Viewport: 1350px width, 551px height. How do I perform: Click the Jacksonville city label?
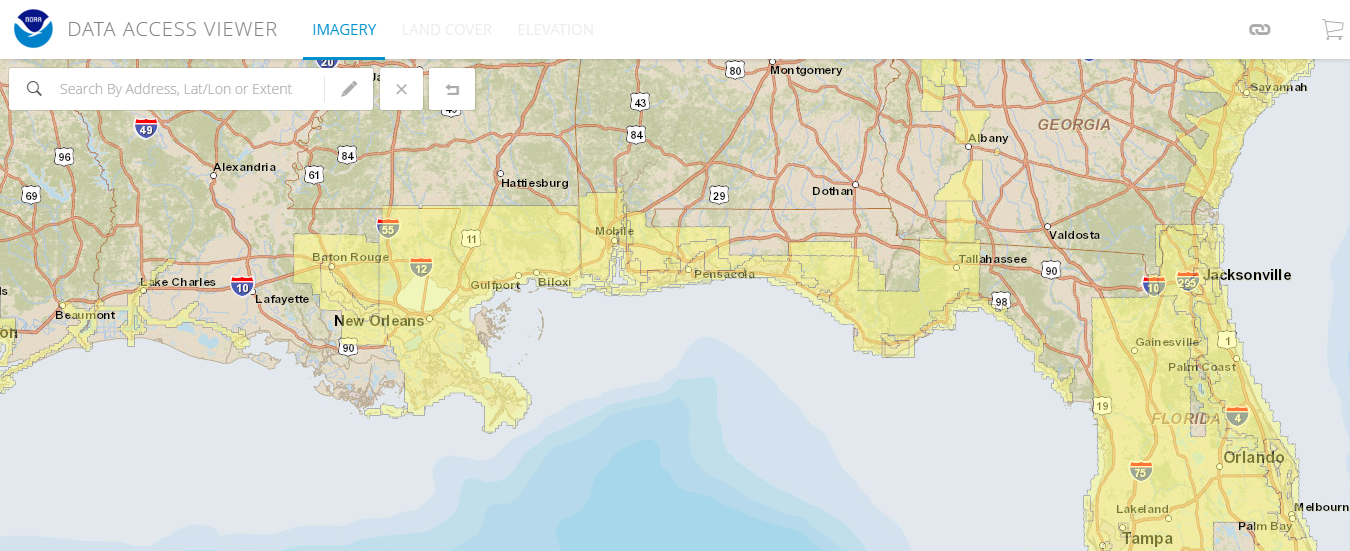point(1247,275)
